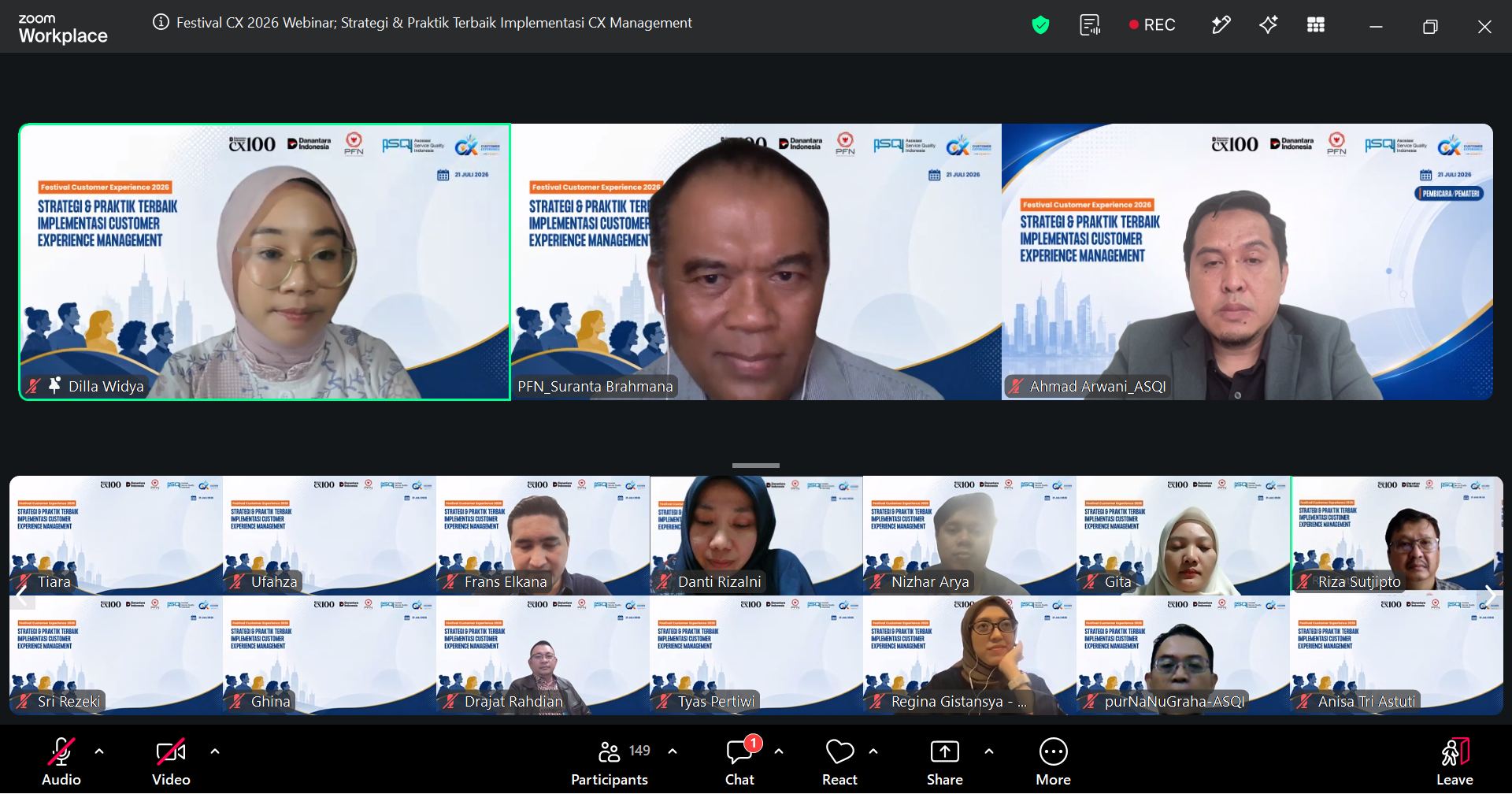Select Frans Elkana's participant tile
The height and width of the screenshot is (794, 1512).
(x=543, y=535)
